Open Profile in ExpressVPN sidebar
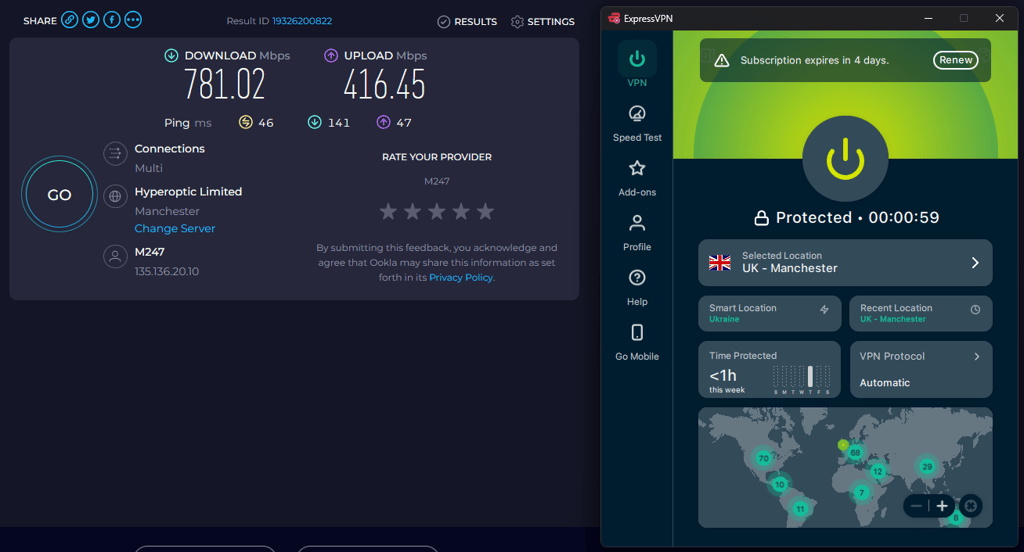Viewport: 1024px width, 552px height. 637,233
